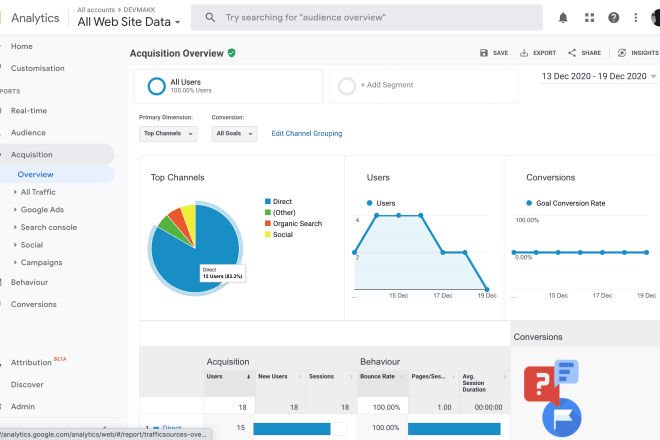Open the notifications bell
The width and height of the screenshot is (660, 440).
(x=563, y=18)
